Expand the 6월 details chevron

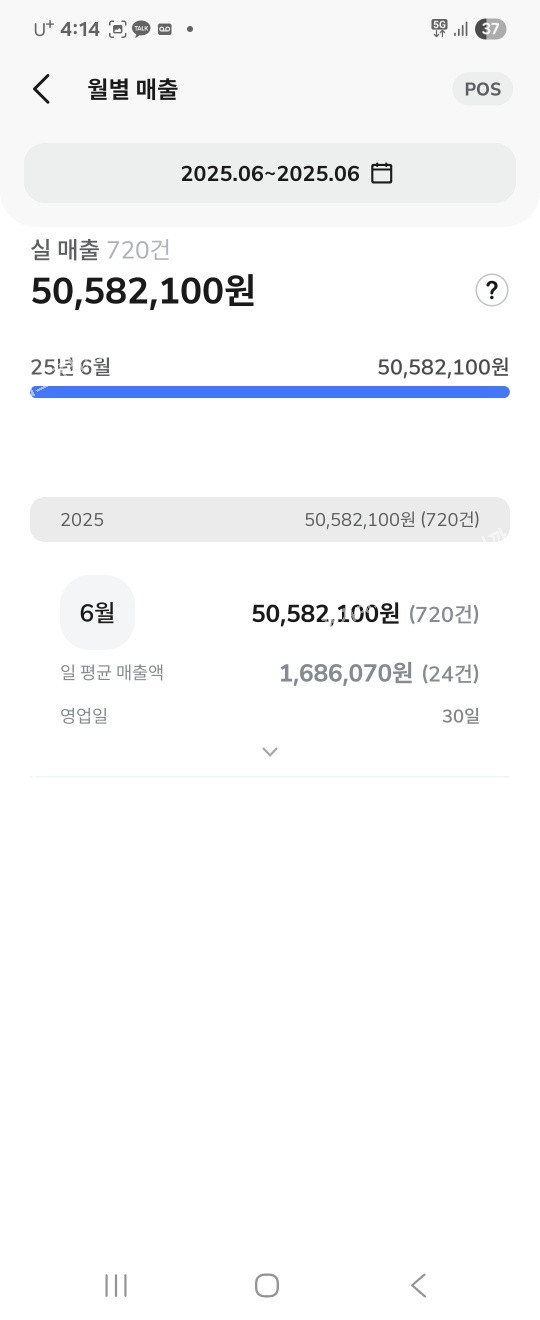click(269, 751)
